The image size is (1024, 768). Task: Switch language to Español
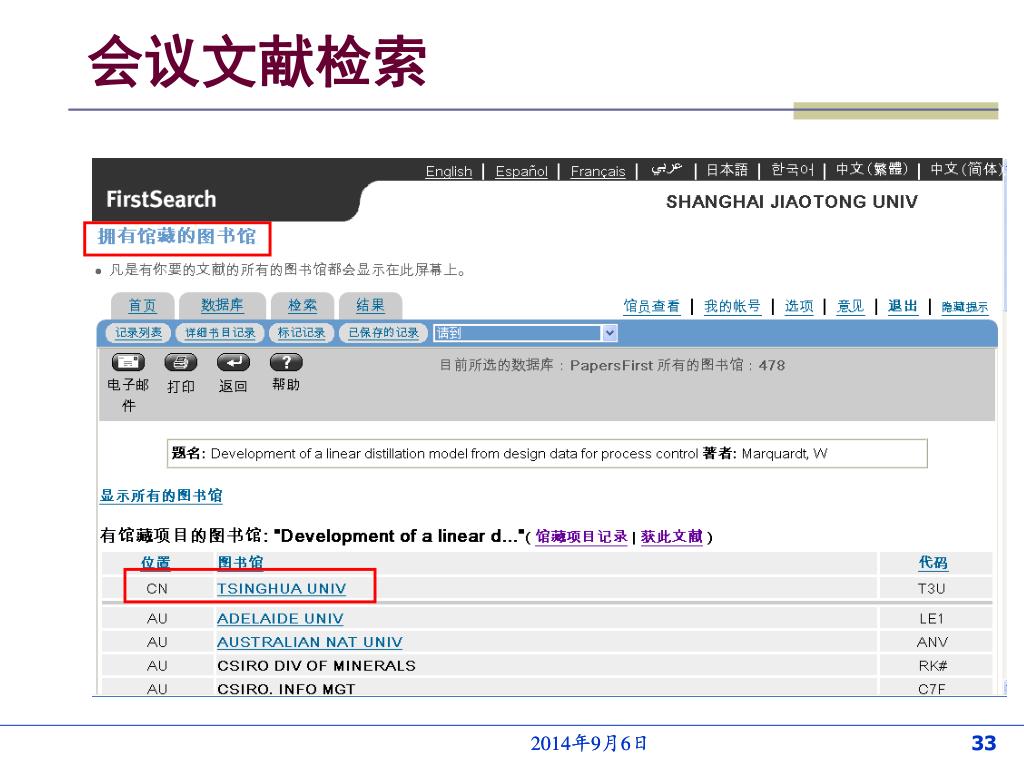point(521,171)
